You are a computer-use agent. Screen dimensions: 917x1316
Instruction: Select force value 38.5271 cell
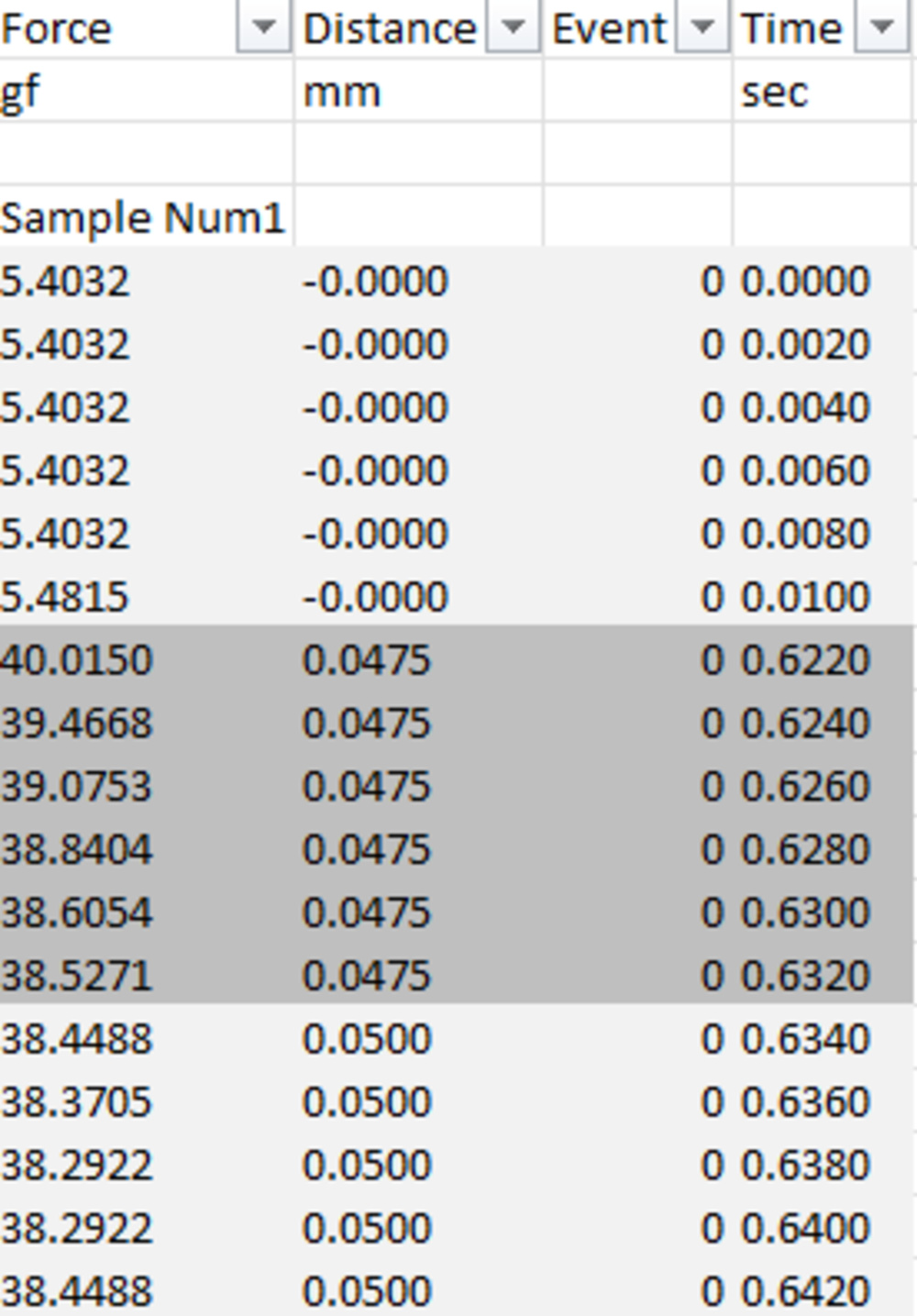[76, 976]
